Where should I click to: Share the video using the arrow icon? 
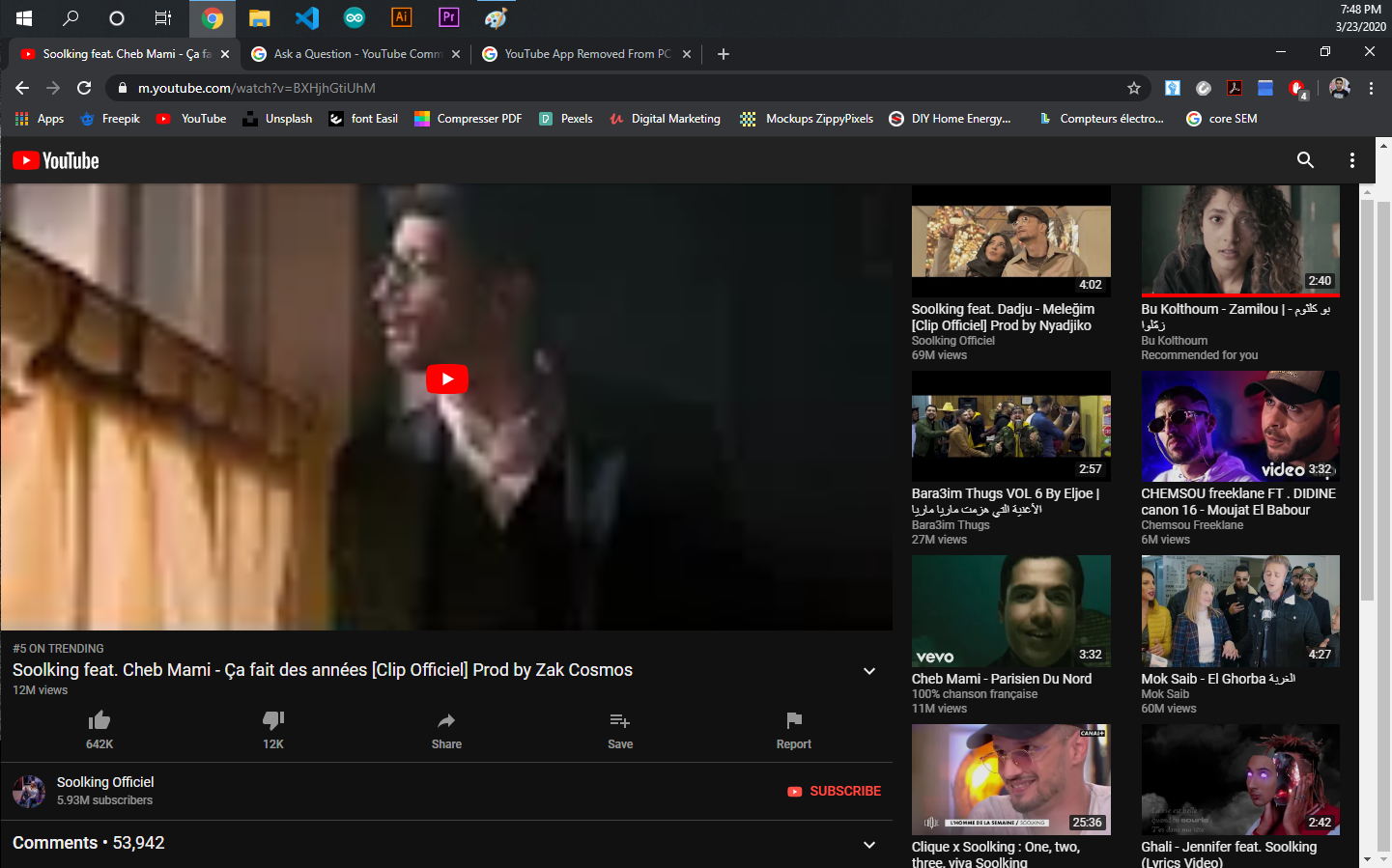click(x=446, y=720)
